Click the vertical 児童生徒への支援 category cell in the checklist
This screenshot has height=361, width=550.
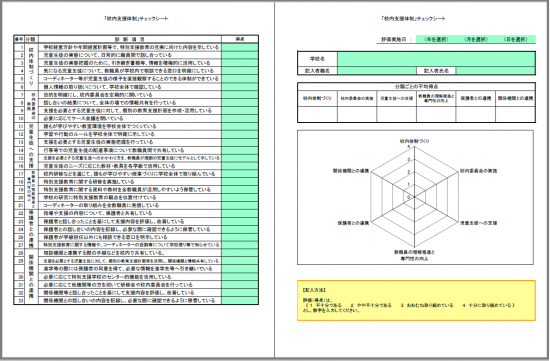31,146
